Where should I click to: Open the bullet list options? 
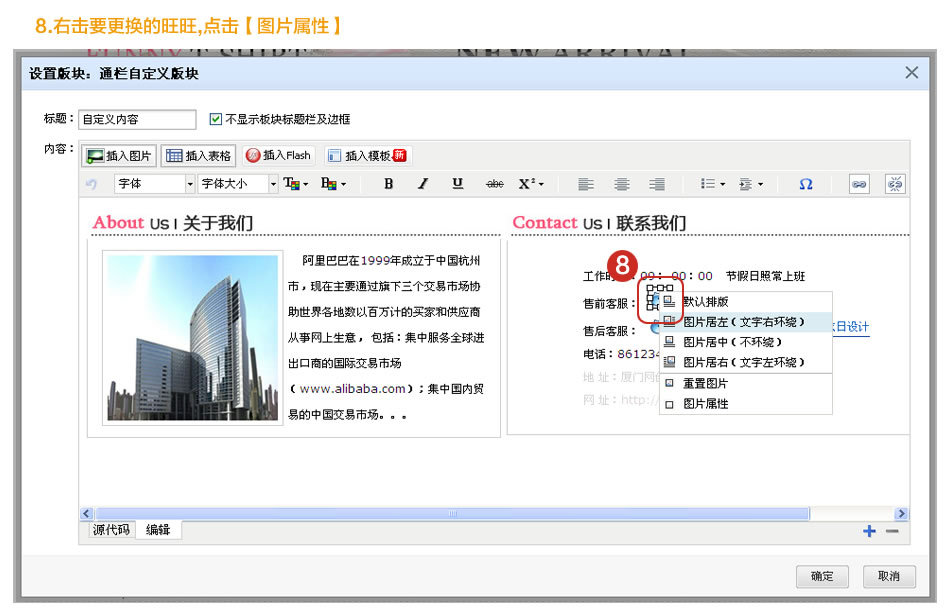click(x=713, y=184)
